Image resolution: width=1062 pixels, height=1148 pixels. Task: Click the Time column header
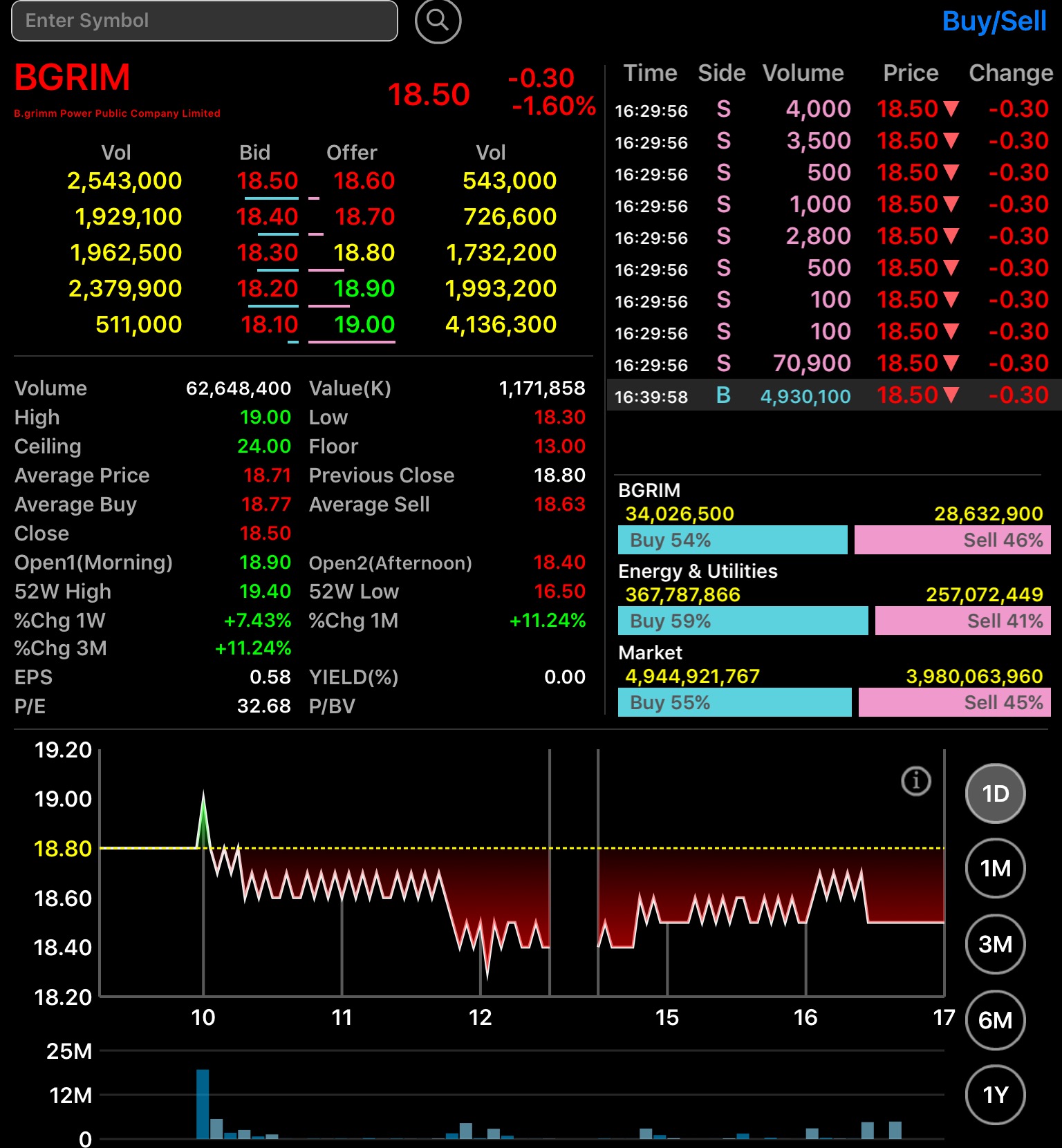pyautogui.click(x=650, y=73)
